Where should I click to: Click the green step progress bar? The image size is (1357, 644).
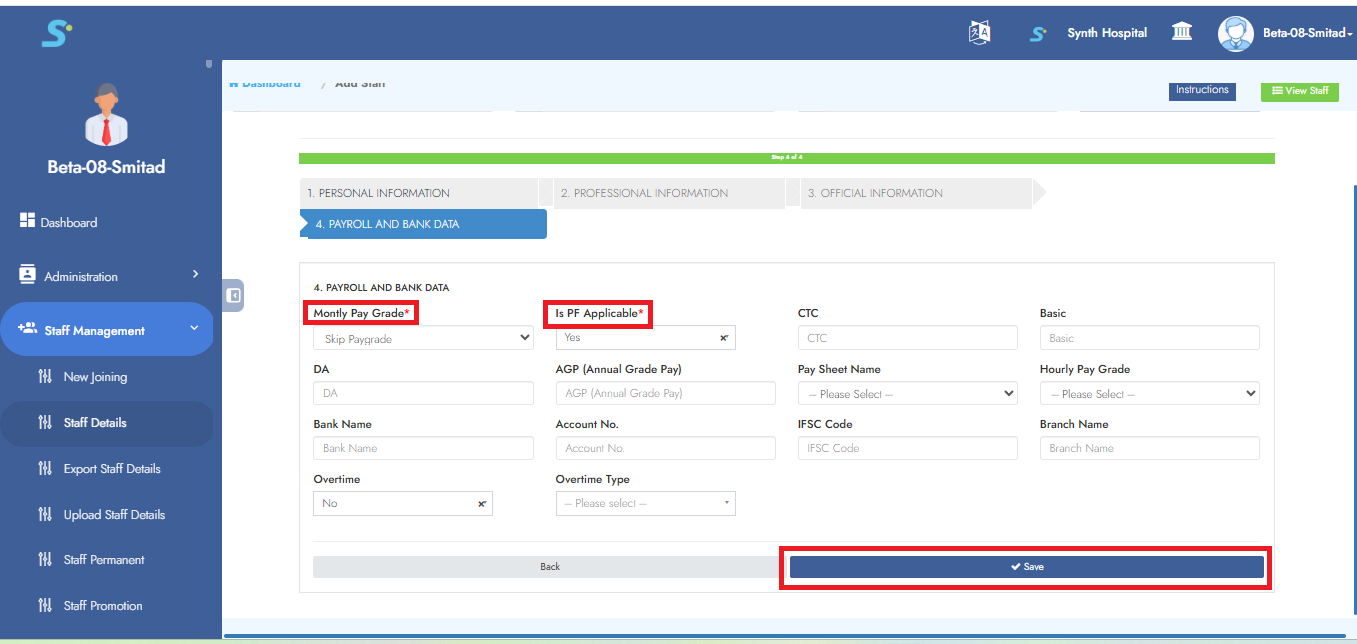point(786,158)
